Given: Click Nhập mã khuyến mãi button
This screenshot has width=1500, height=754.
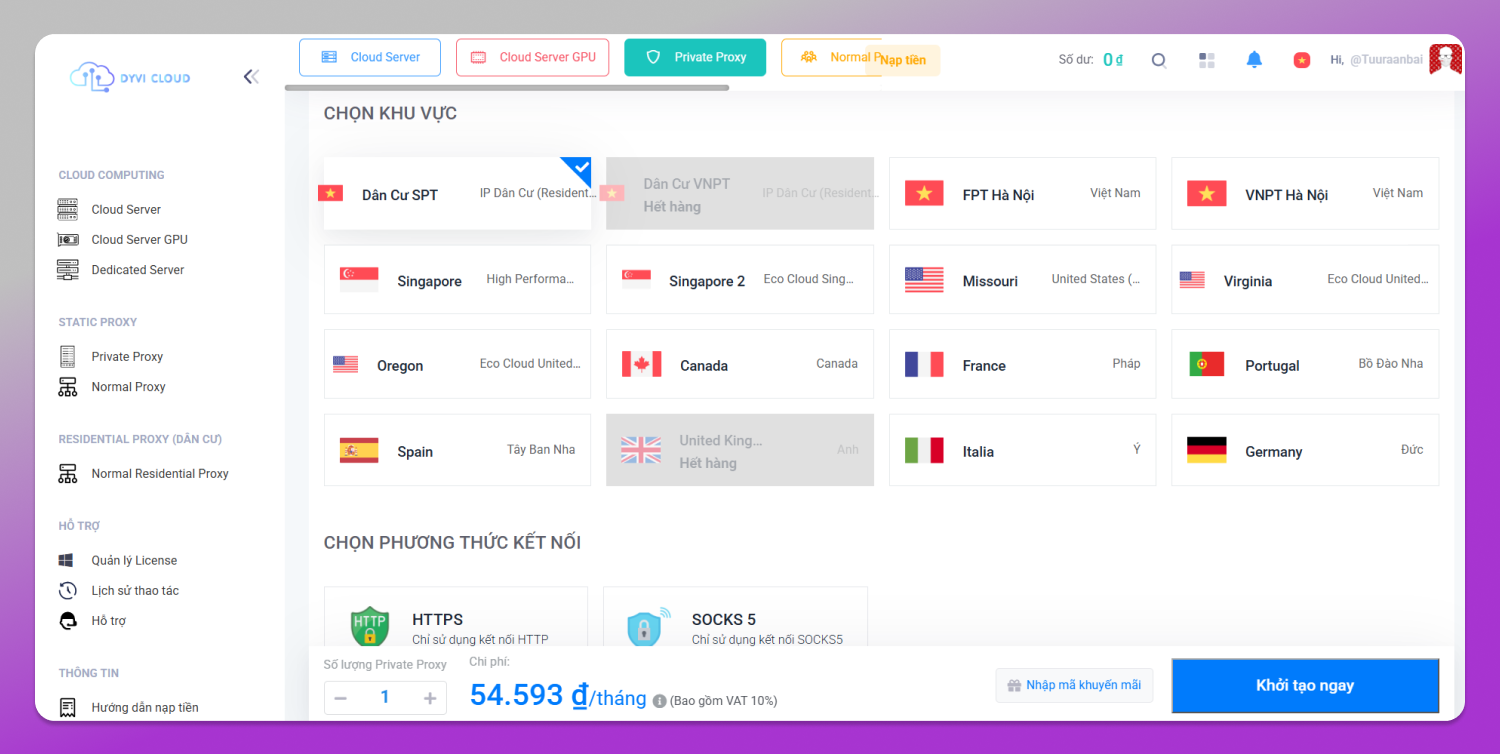Looking at the screenshot, I should 1074,685.
